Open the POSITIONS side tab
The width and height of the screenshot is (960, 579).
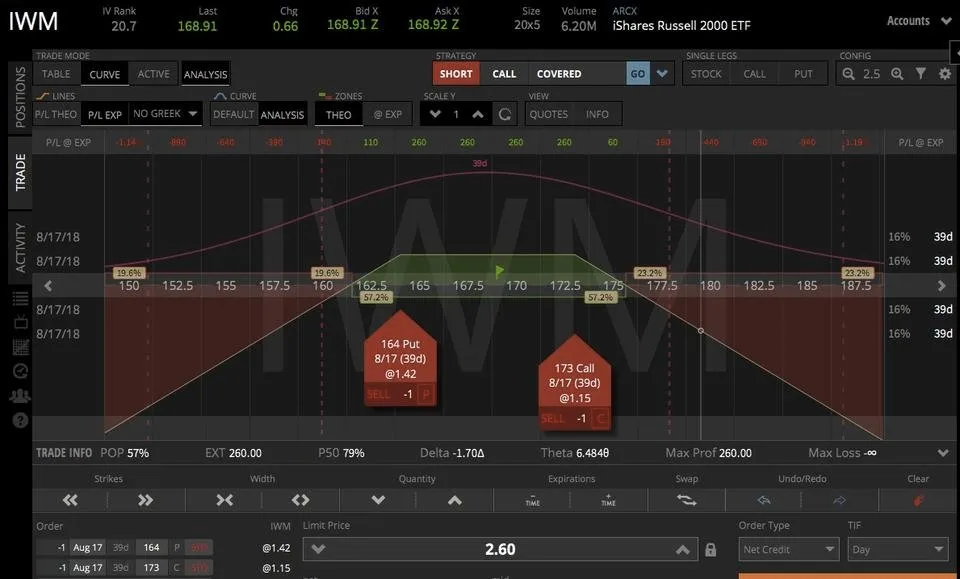(x=20, y=97)
